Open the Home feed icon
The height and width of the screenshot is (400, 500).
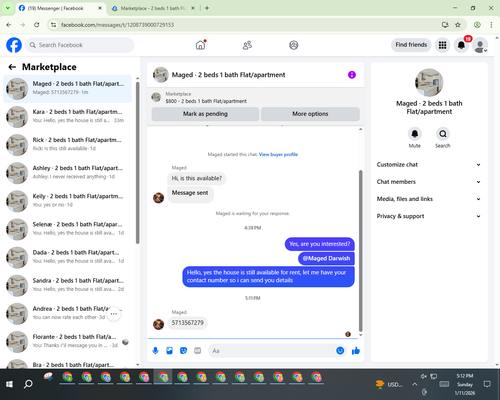pyautogui.click(x=200, y=45)
